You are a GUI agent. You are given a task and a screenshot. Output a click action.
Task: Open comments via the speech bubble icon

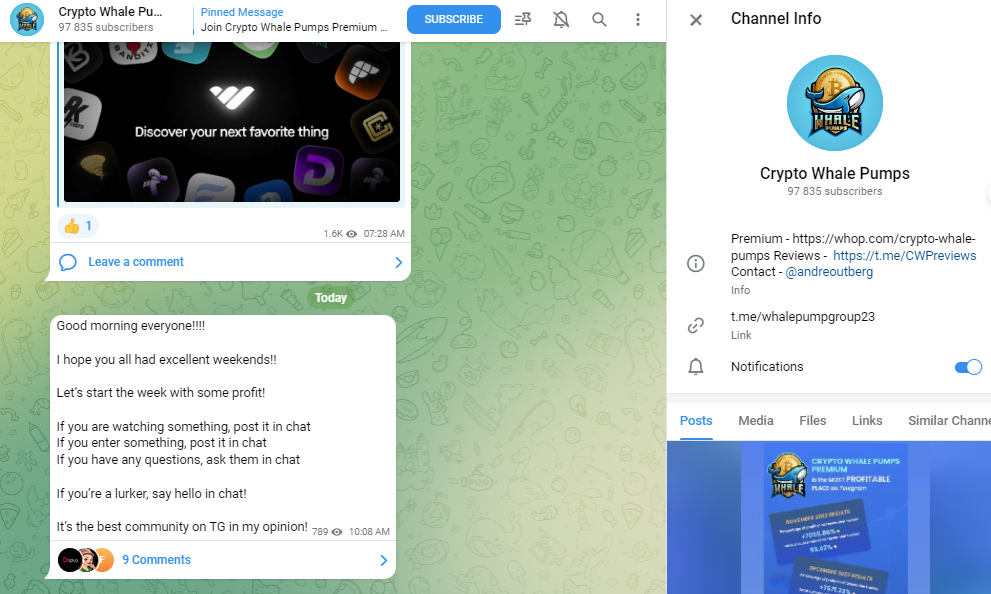67,261
